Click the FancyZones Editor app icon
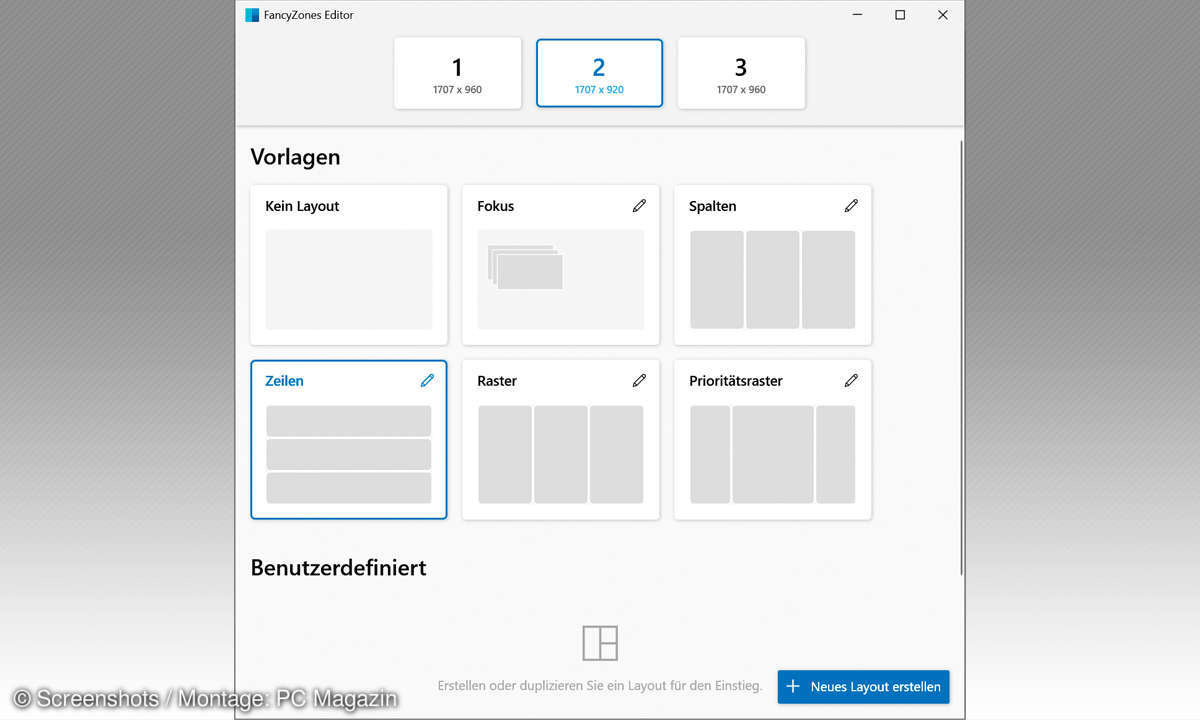The width and height of the screenshot is (1200, 720). [x=252, y=15]
